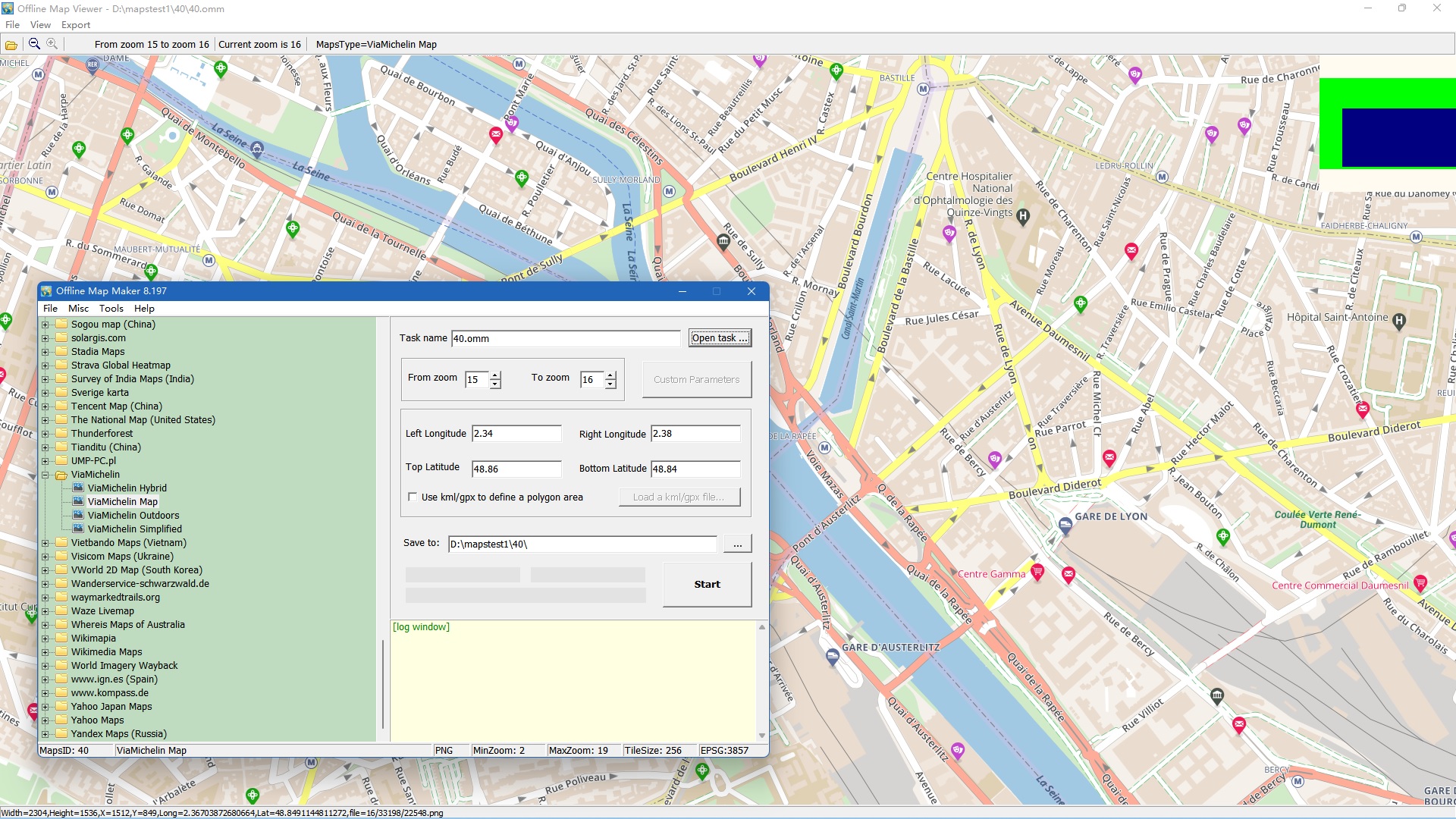Click Gare de Lyon station icon on map
Screen dimensions: 1456x819
click(1065, 524)
